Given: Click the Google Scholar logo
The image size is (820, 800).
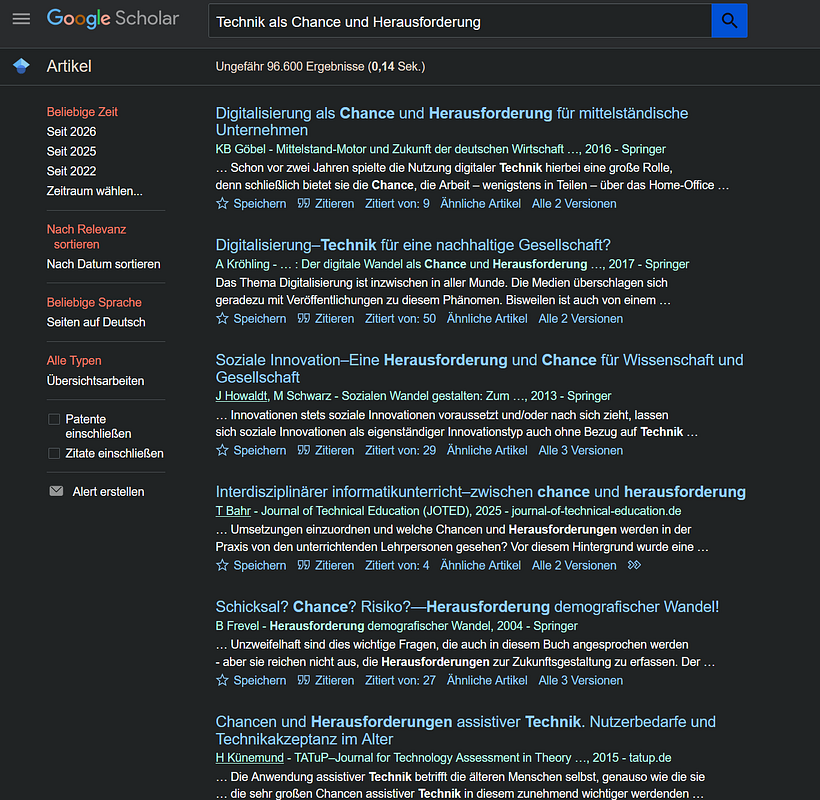Looking at the screenshot, I should 113,19.
